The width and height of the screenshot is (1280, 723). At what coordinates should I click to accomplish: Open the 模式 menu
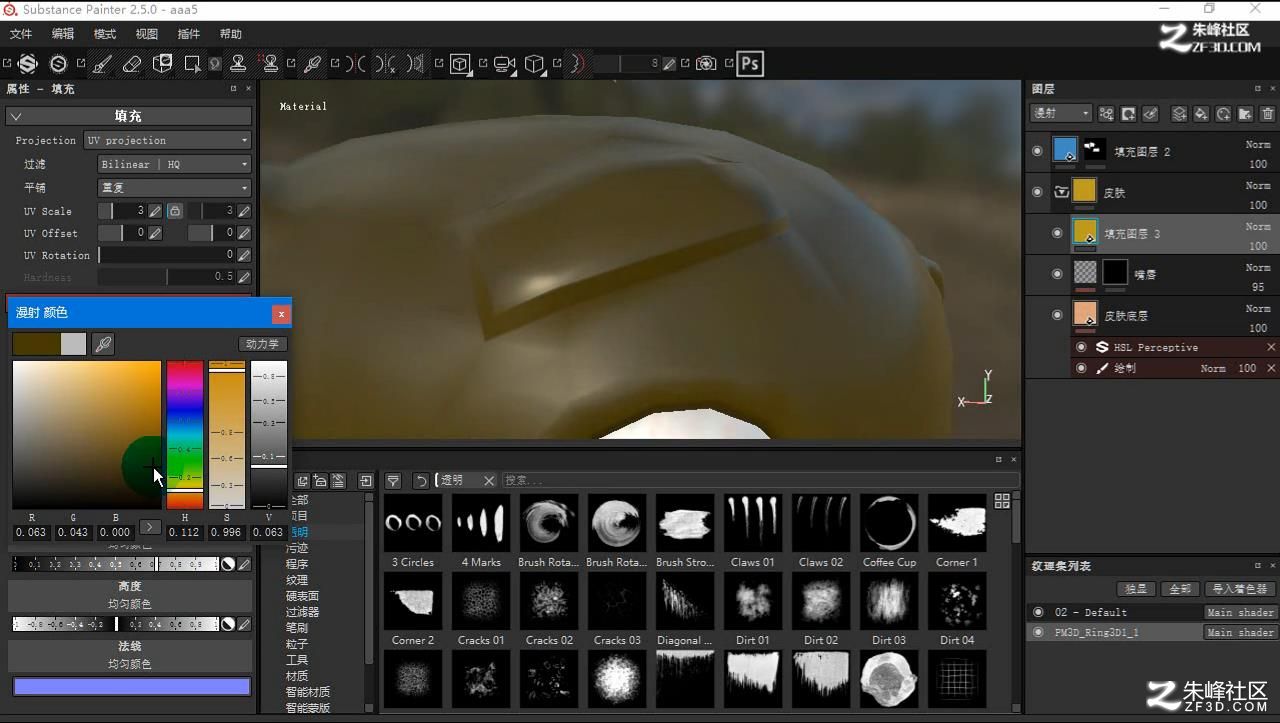[105, 34]
